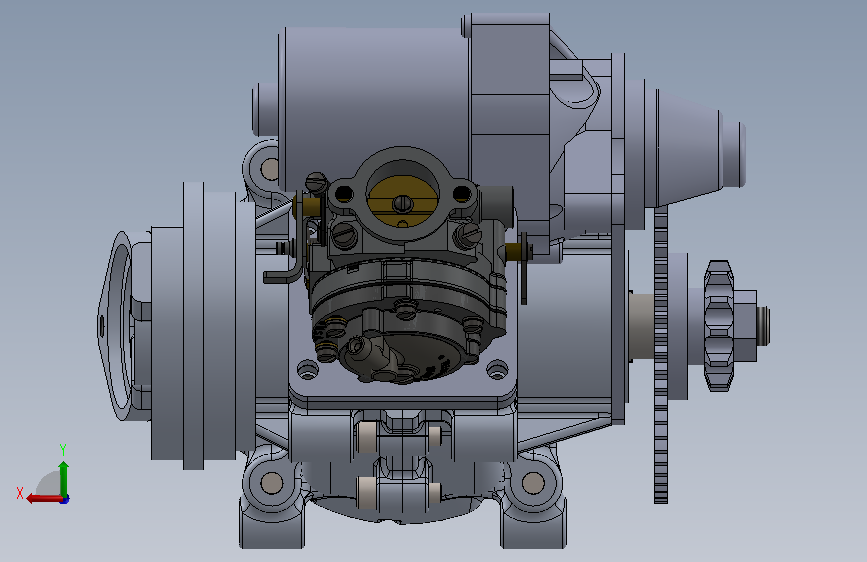Screen dimensions: 867x562
Task: Select the brass shaft end on carburetor right side
Action: 513,252
